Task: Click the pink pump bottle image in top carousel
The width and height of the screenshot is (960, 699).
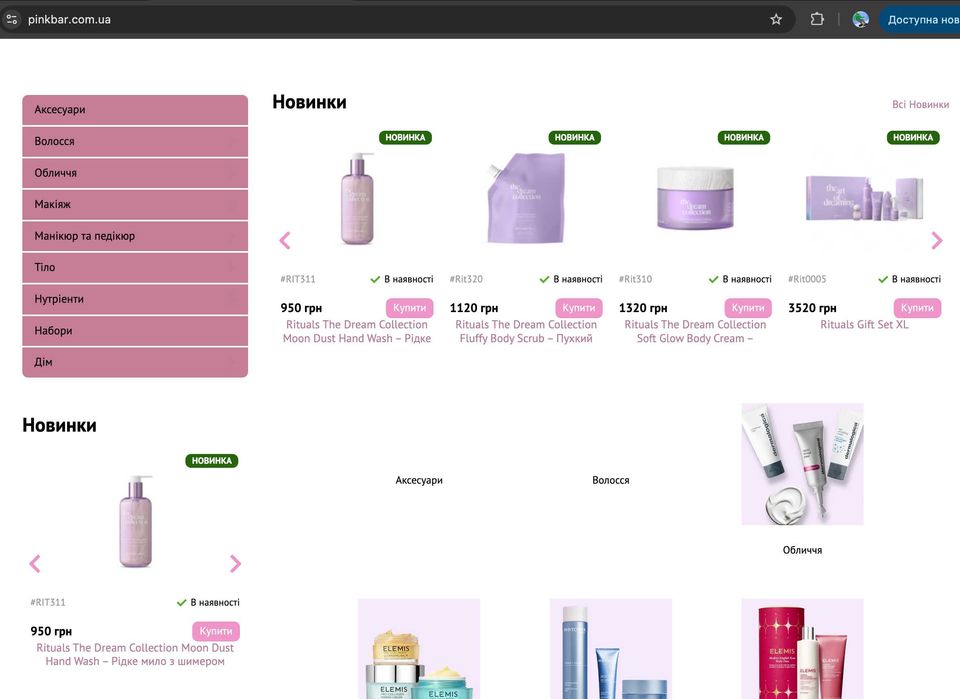Action: pyautogui.click(x=358, y=199)
